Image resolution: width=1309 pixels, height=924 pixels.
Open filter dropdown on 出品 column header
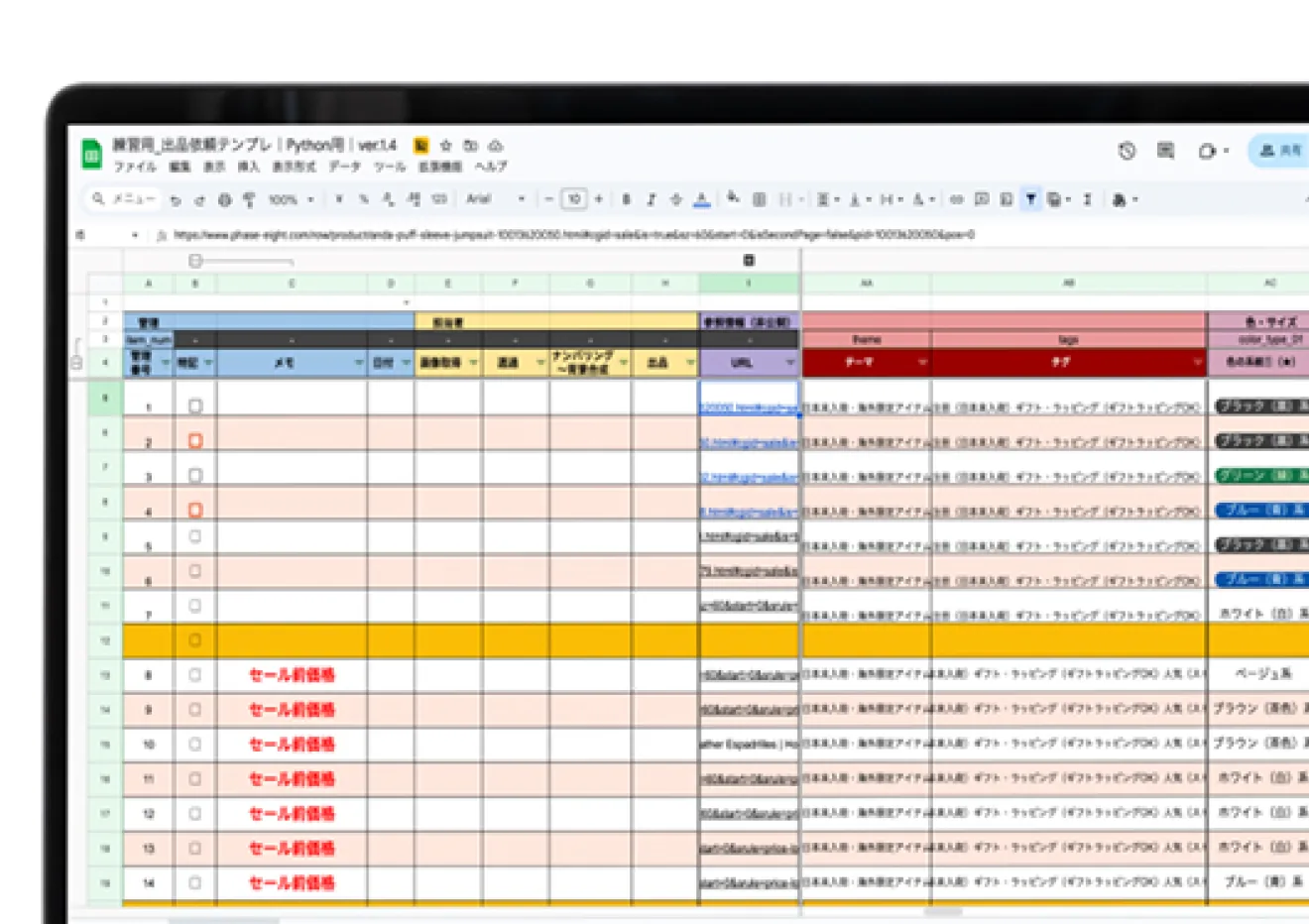coord(690,364)
